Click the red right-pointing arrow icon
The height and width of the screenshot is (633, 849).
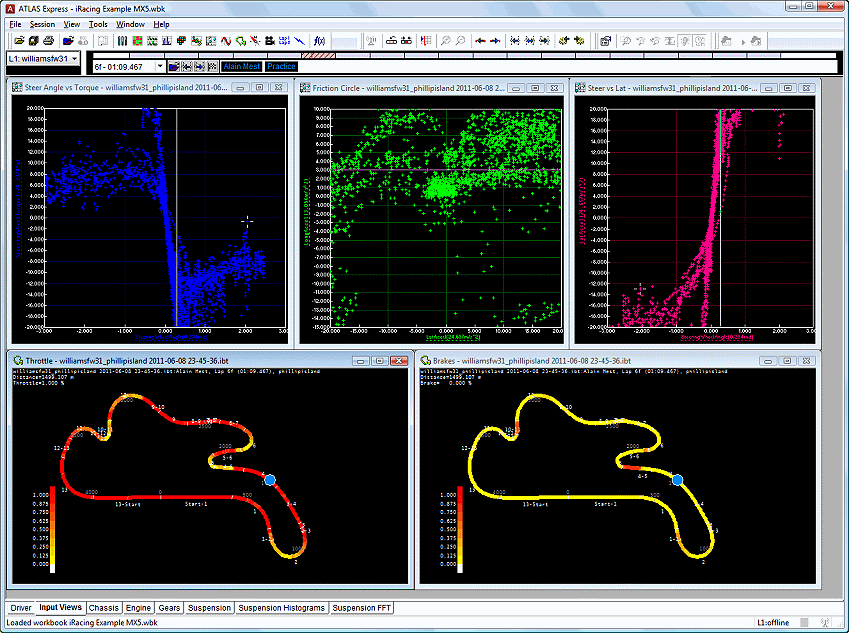tap(494, 41)
